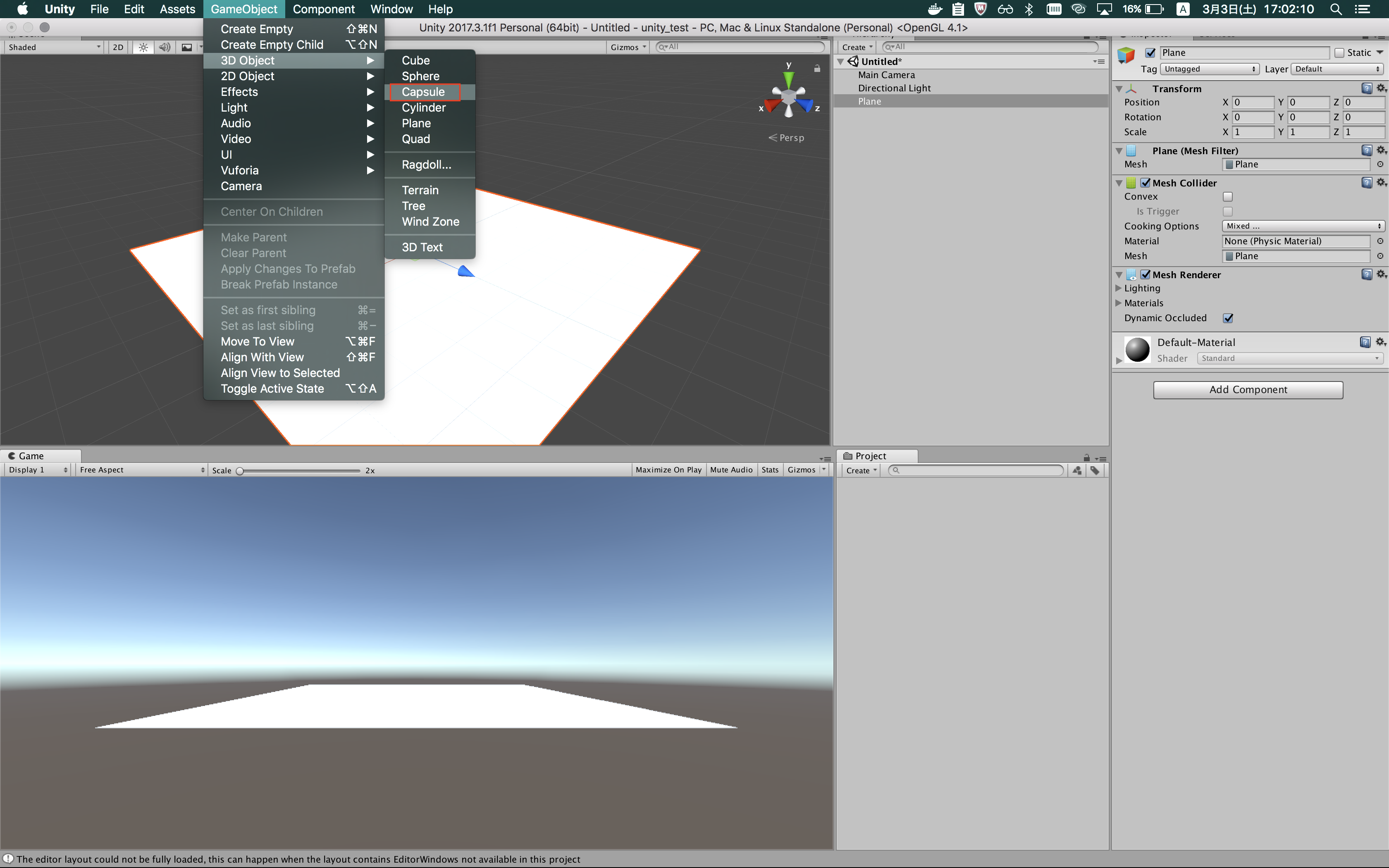The width and height of the screenshot is (1389, 868).
Task: Open 2D Object submenu
Action: [x=294, y=76]
